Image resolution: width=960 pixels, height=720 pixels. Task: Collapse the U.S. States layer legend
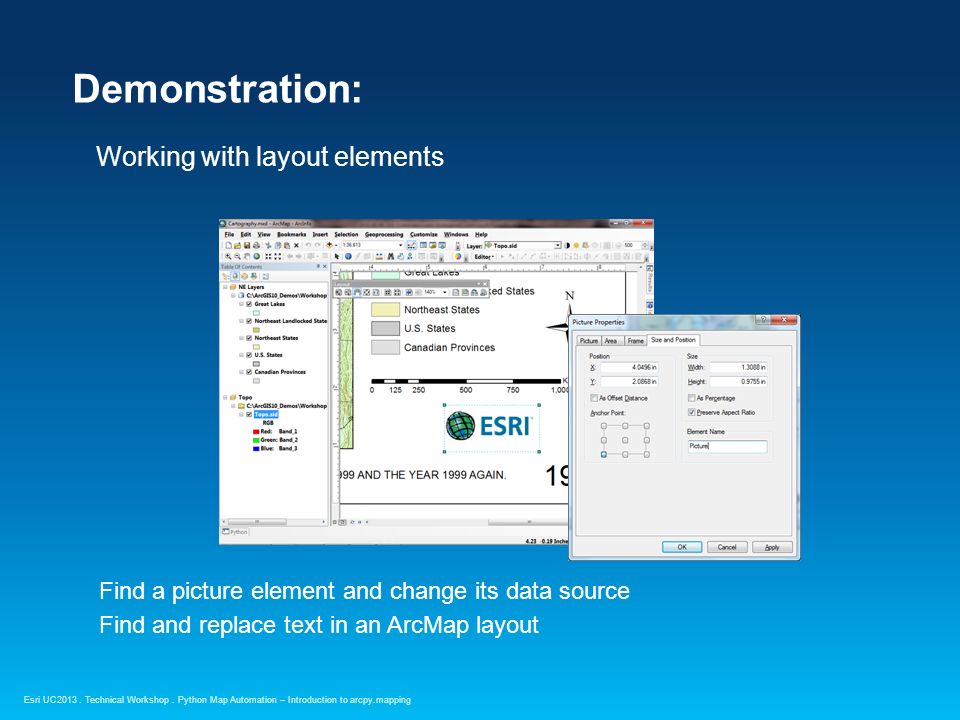(x=241, y=355)
